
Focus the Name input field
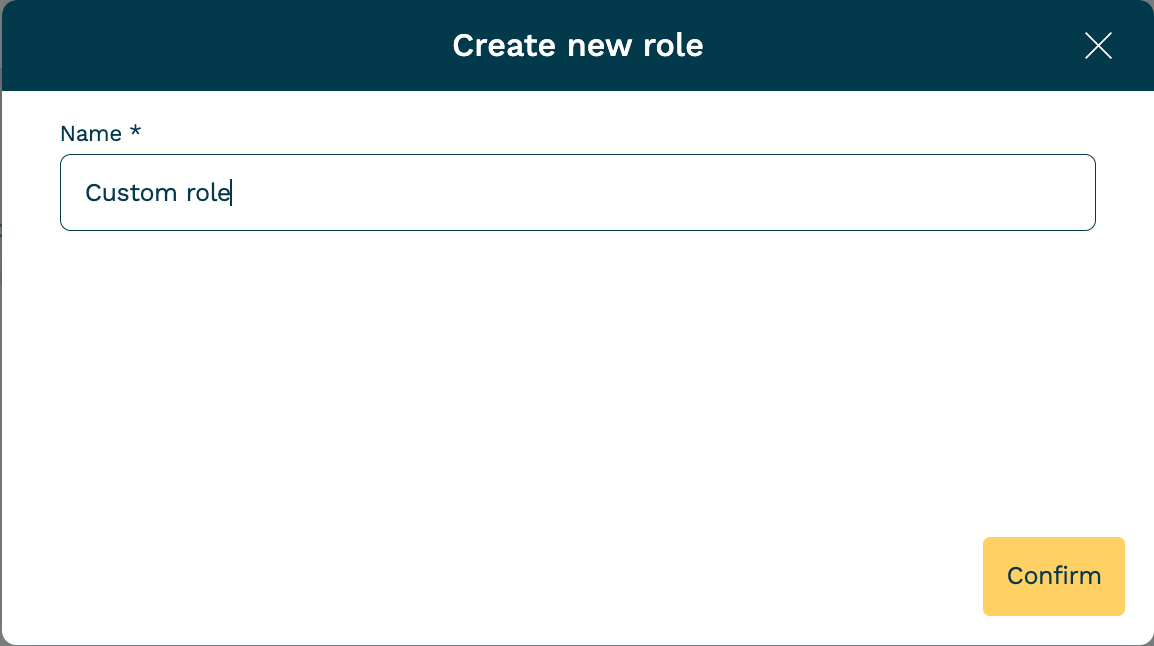pos(577,192)
